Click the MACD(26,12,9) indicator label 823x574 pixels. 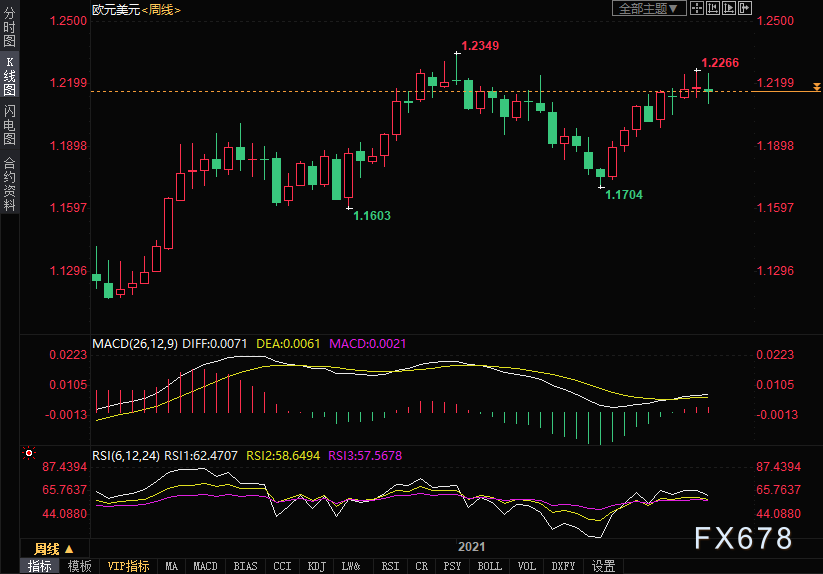[x=135, y=344]
